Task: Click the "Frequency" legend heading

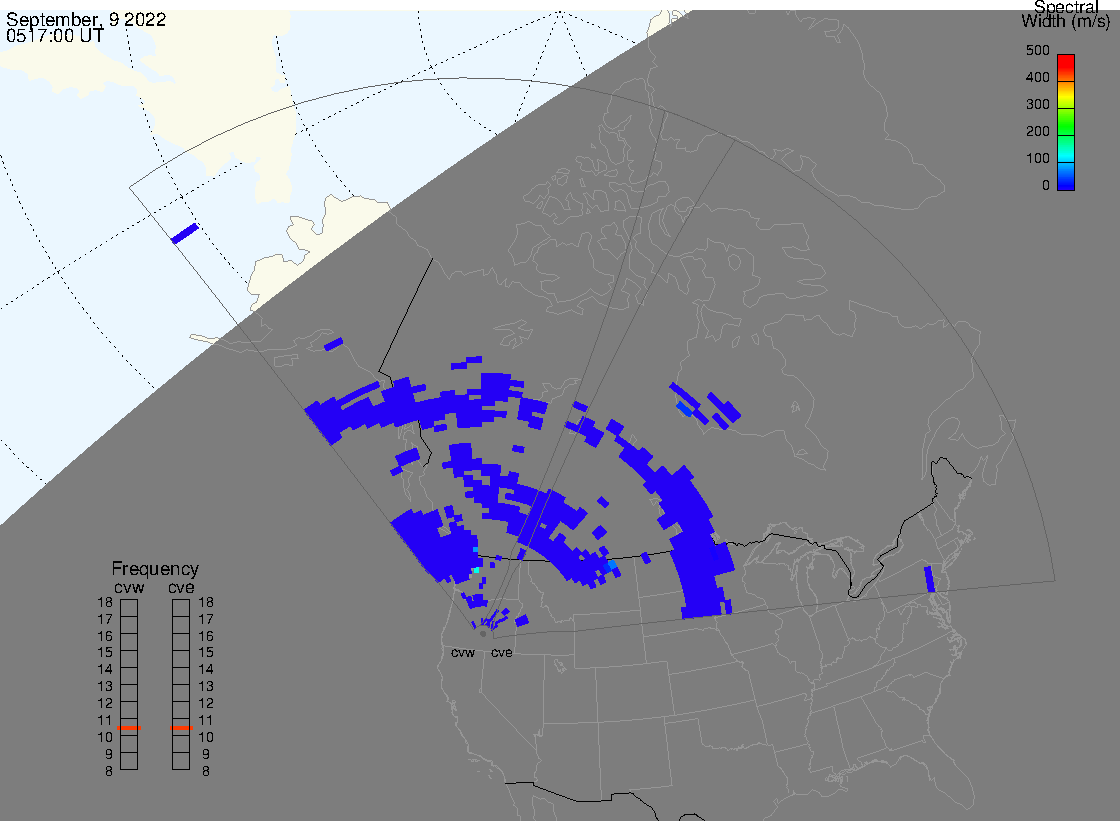Action: pos(155,569)
